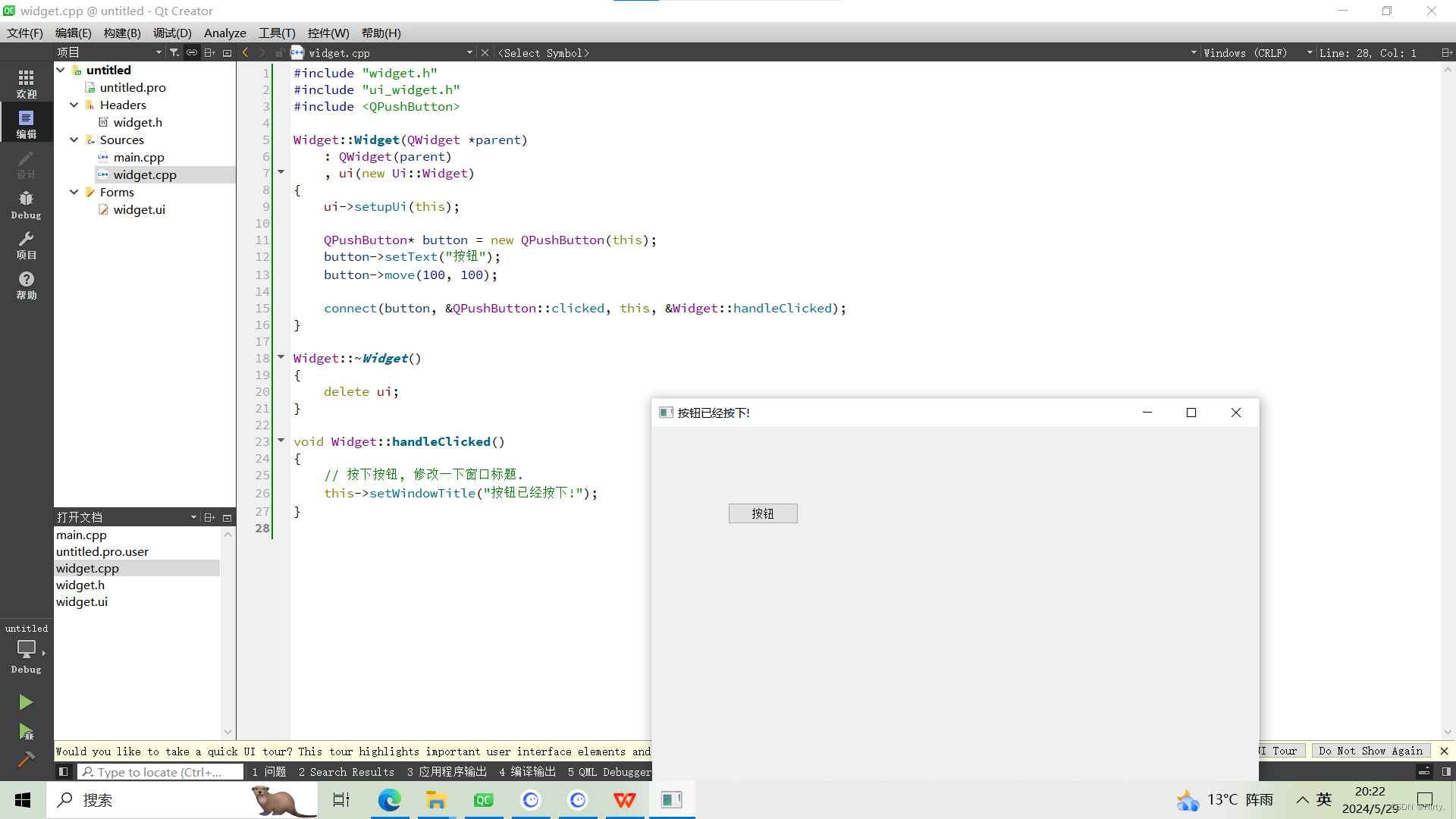
Task: Open the 编译输出 output pane tab
Action: (x=527, y=772)
